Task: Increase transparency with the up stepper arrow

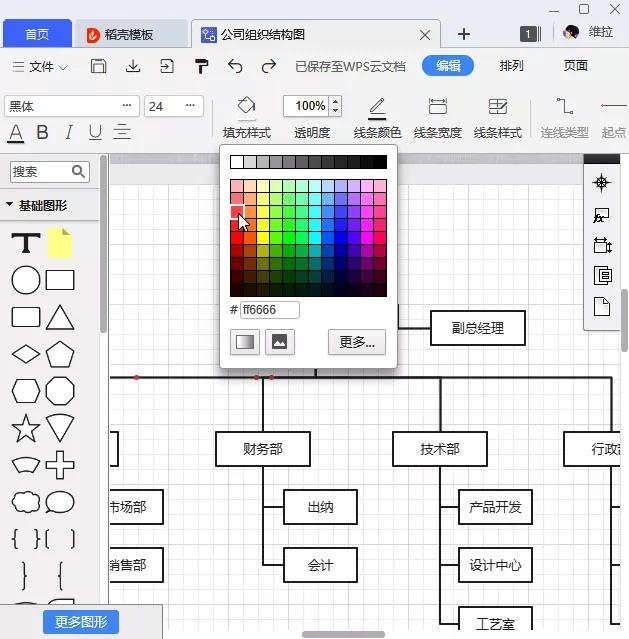Action: click(x=335, y=101)
